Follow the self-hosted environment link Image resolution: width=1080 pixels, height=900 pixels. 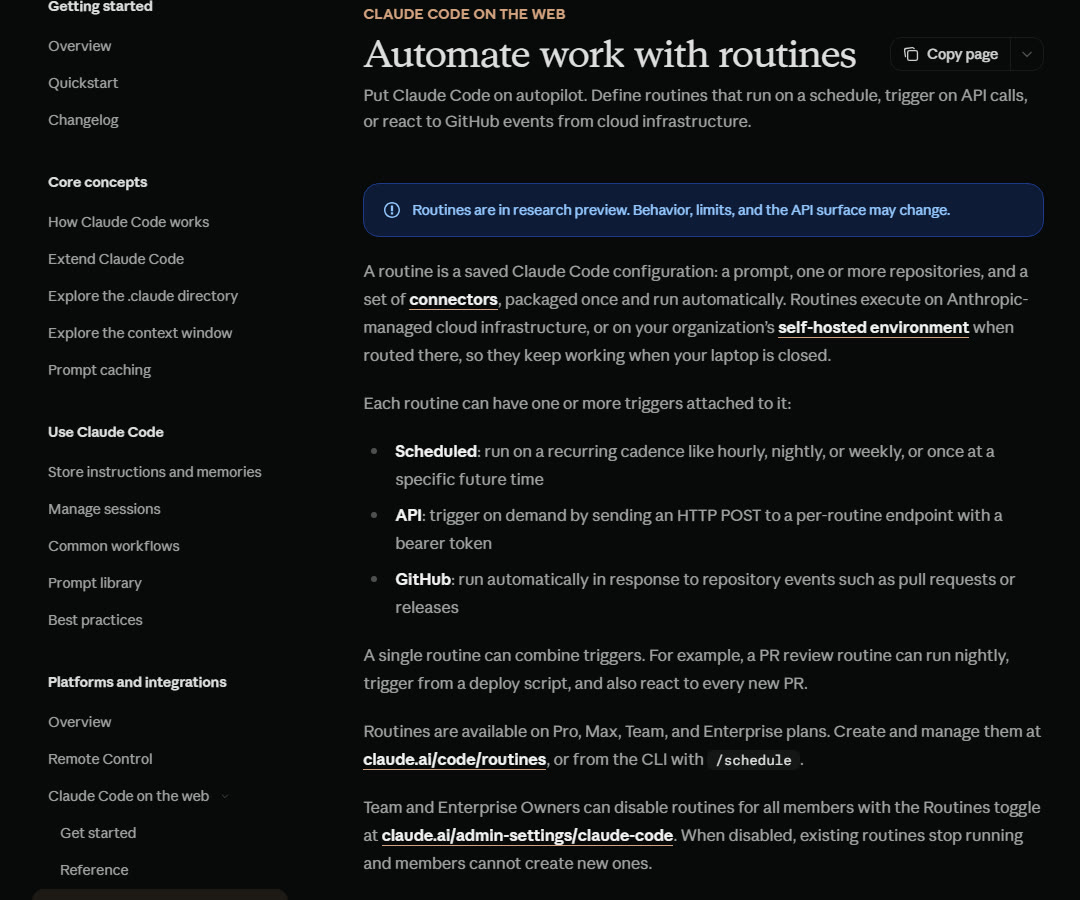click(873, 328)
